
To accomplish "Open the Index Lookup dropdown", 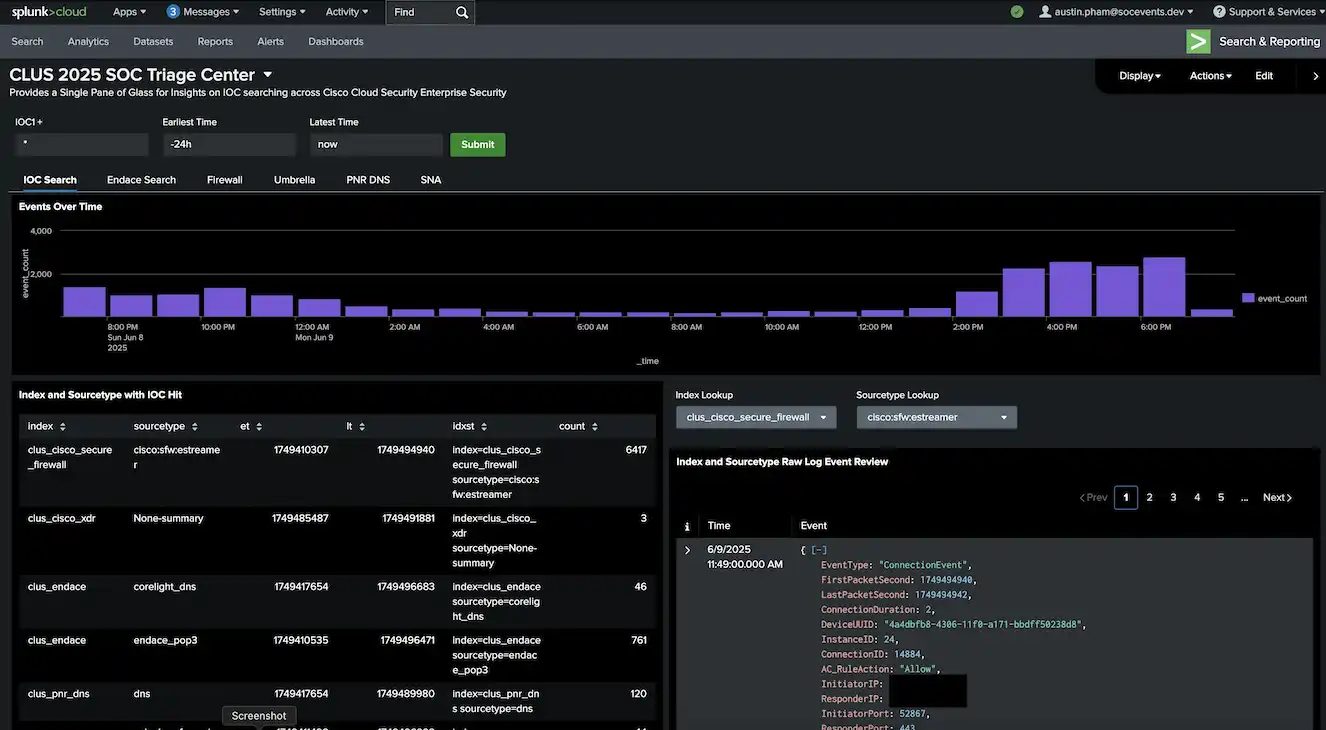I will tap(755, 417).
